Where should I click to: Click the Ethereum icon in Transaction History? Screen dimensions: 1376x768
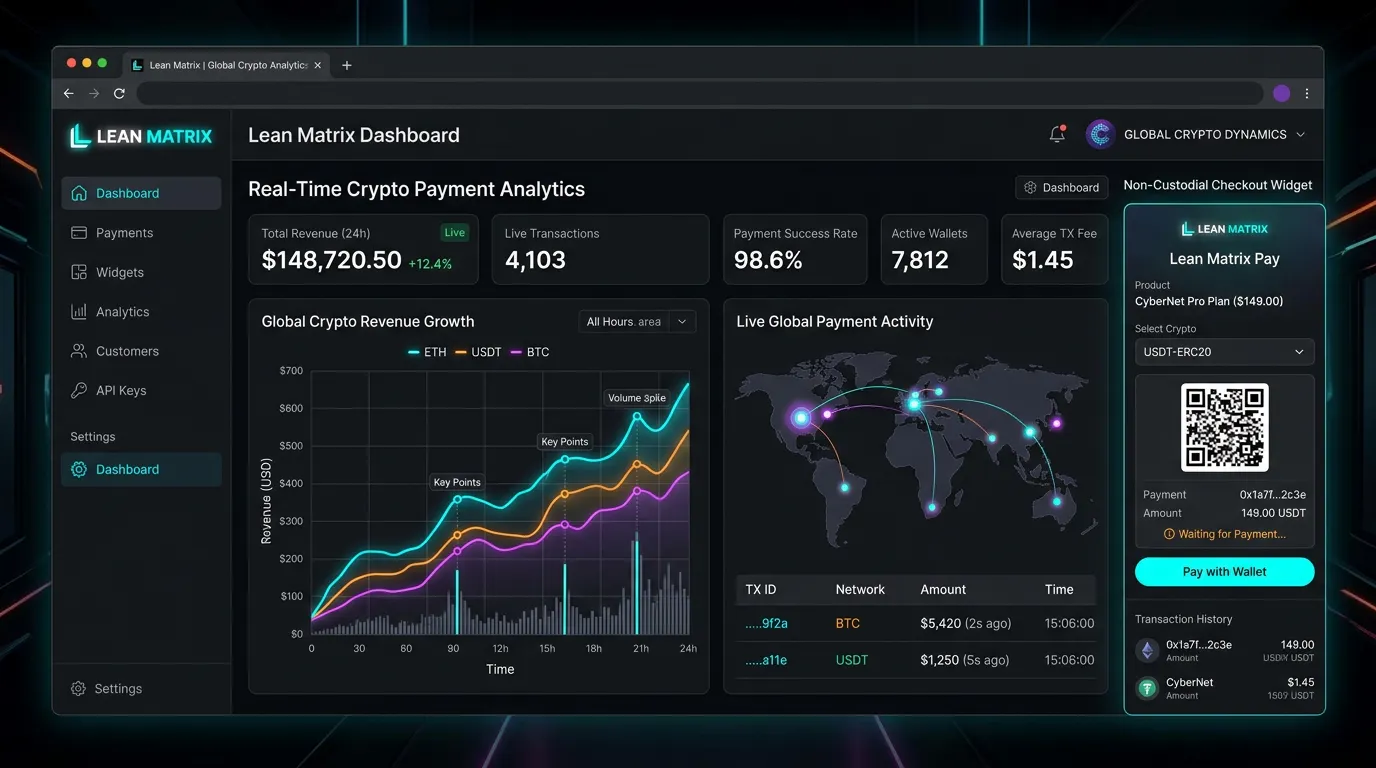point(1148,651)
